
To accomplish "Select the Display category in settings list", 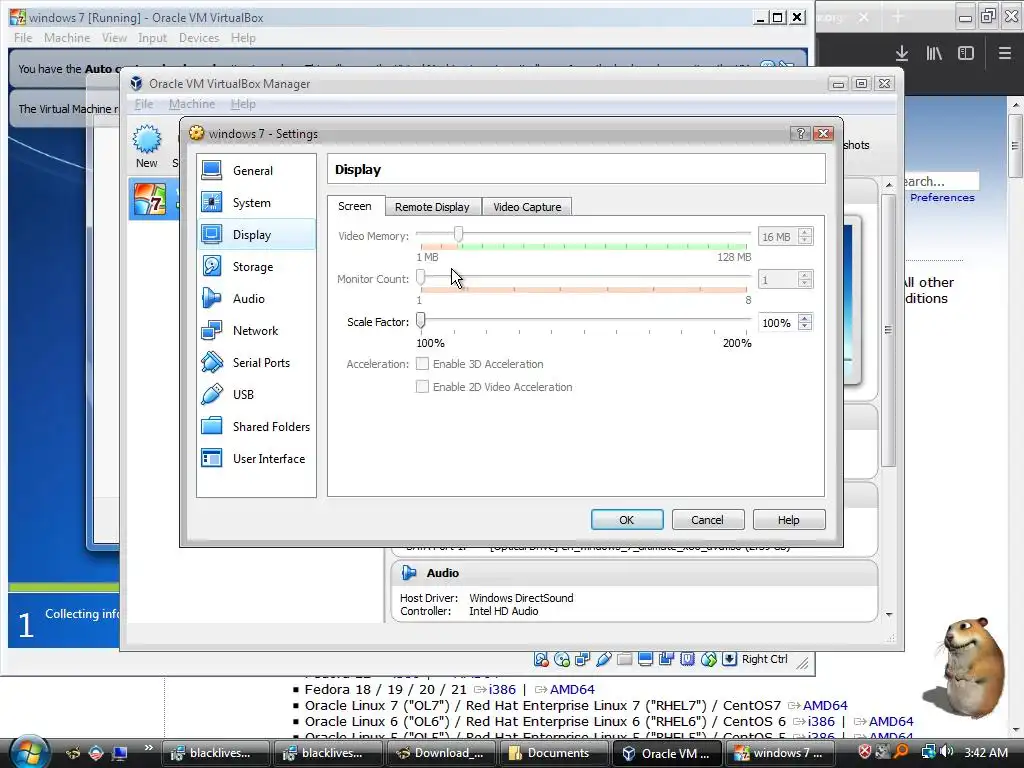I will click(256, 234).
